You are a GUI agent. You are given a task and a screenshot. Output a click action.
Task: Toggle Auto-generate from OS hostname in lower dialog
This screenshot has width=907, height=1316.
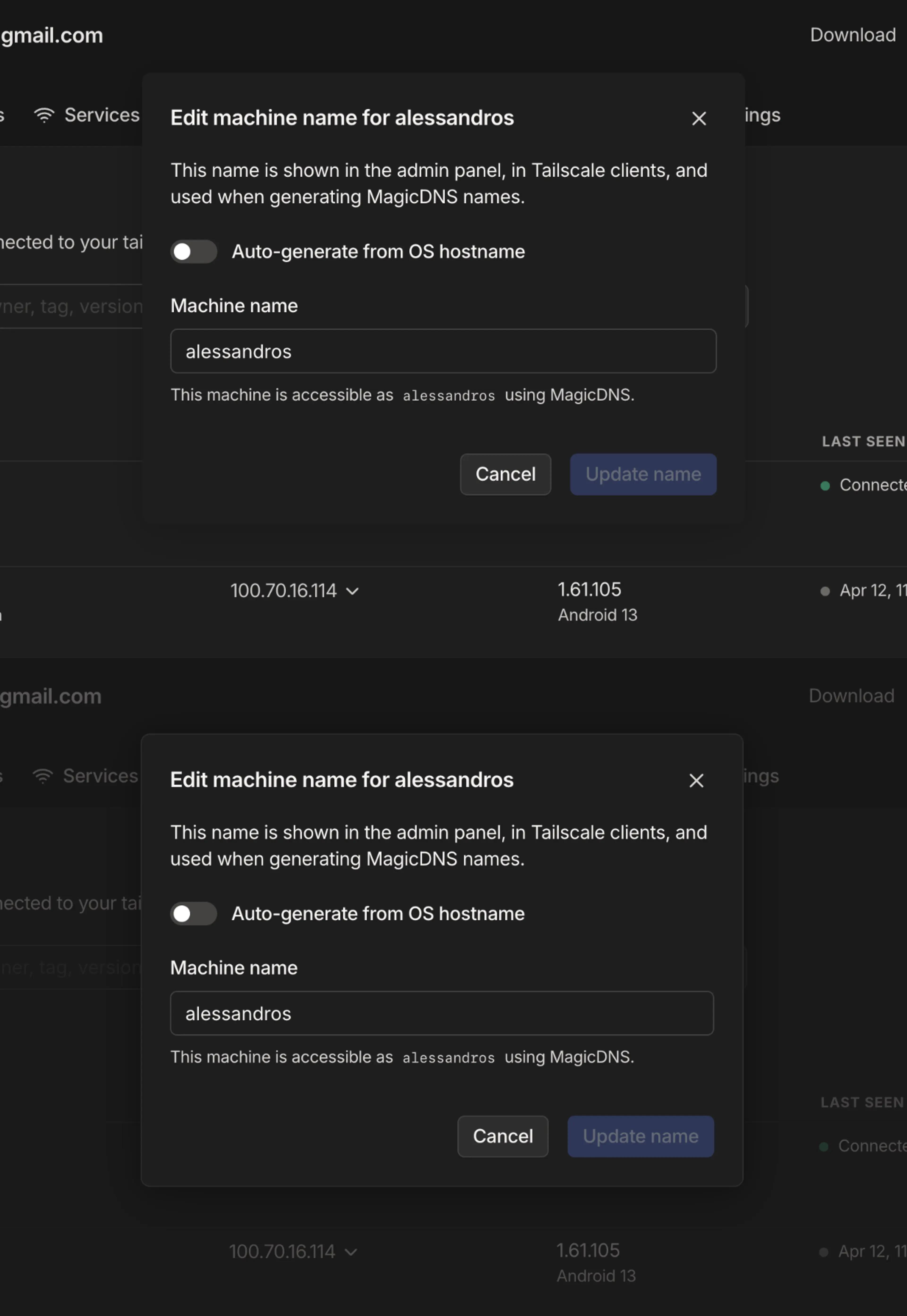(194, 913)
